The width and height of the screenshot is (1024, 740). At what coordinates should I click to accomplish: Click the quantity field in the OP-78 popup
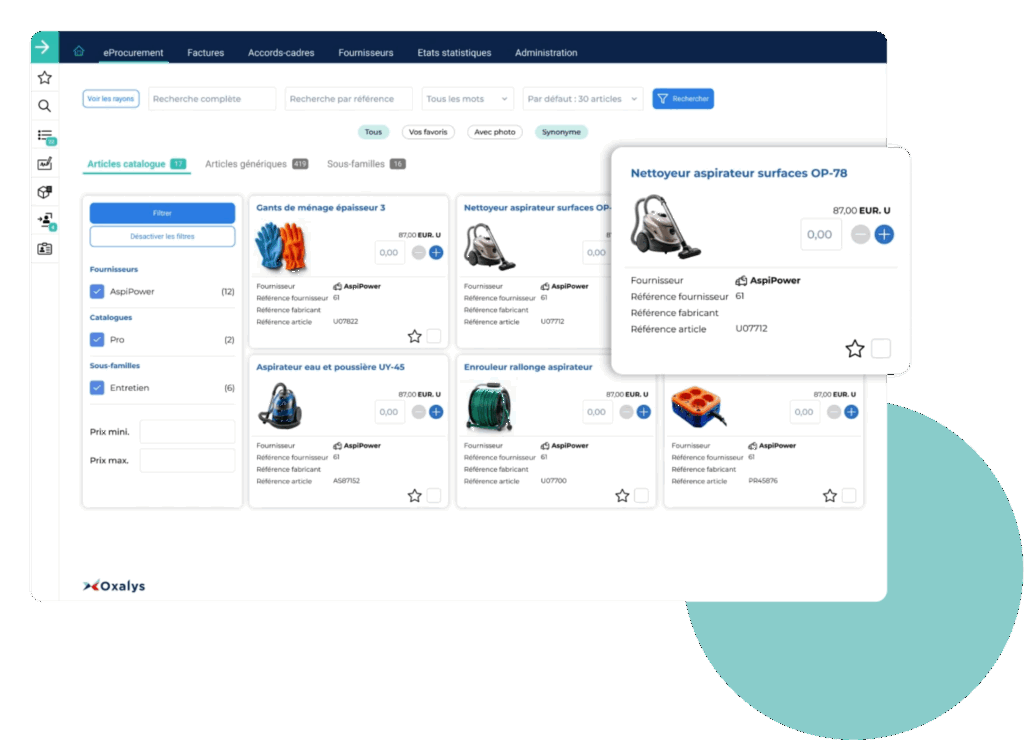coord(820,234)
